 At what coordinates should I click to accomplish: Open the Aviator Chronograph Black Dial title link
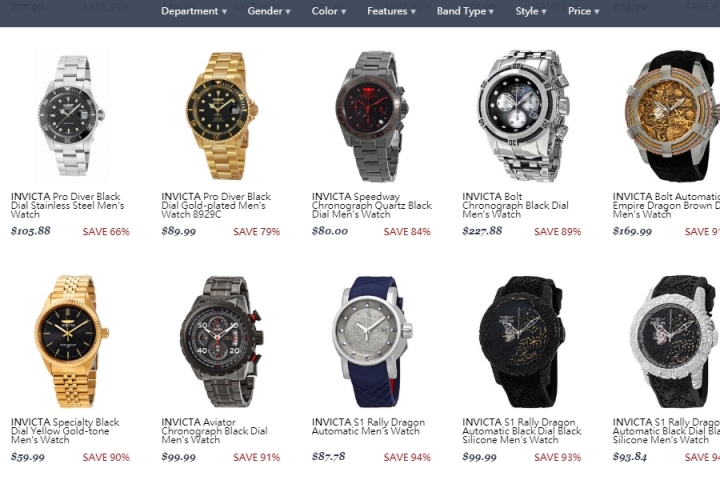(x=214, y=431)
